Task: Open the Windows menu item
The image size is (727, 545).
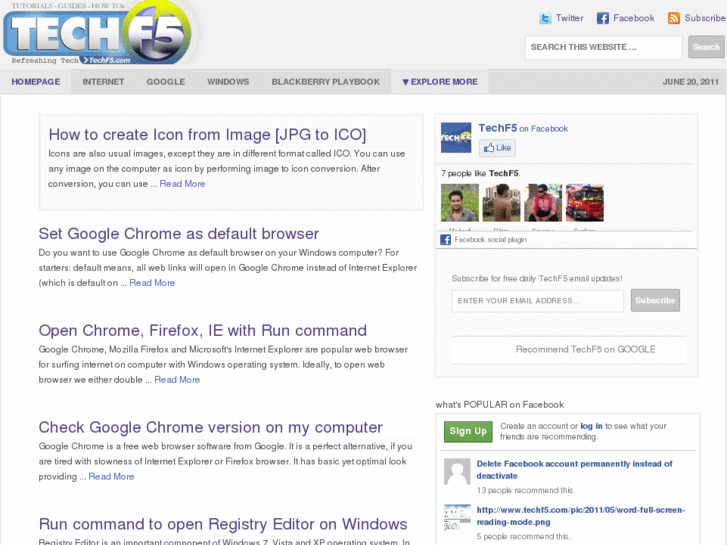Action: coord(228,82)
